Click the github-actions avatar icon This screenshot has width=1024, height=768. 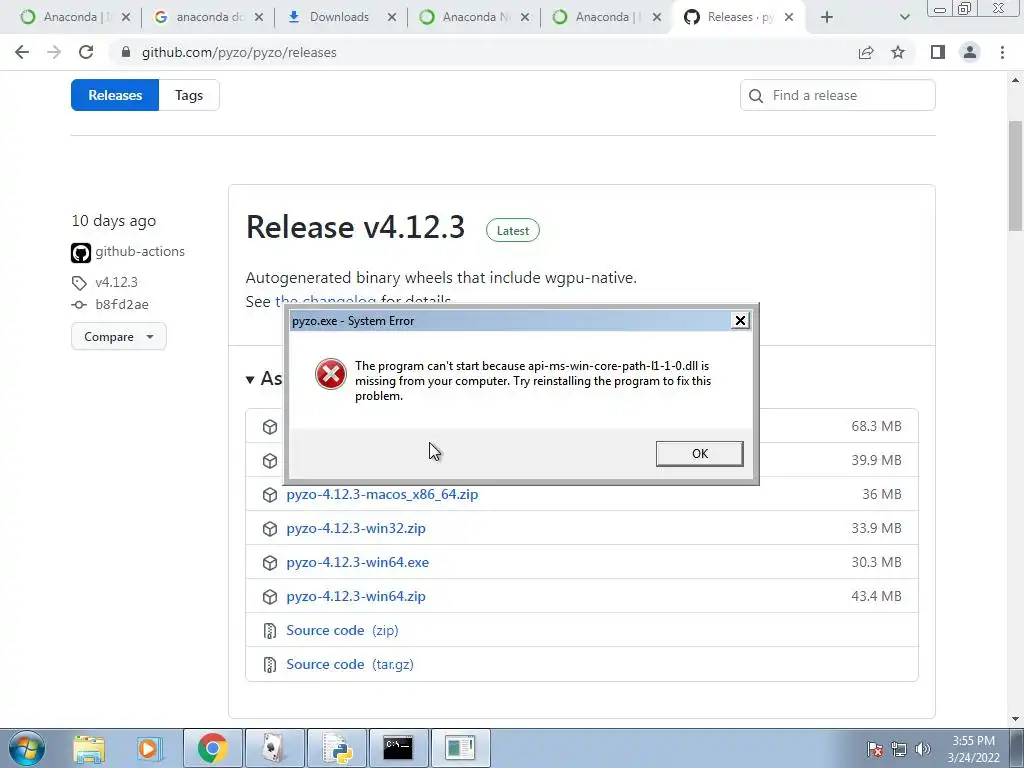click(x=81, y=252)
